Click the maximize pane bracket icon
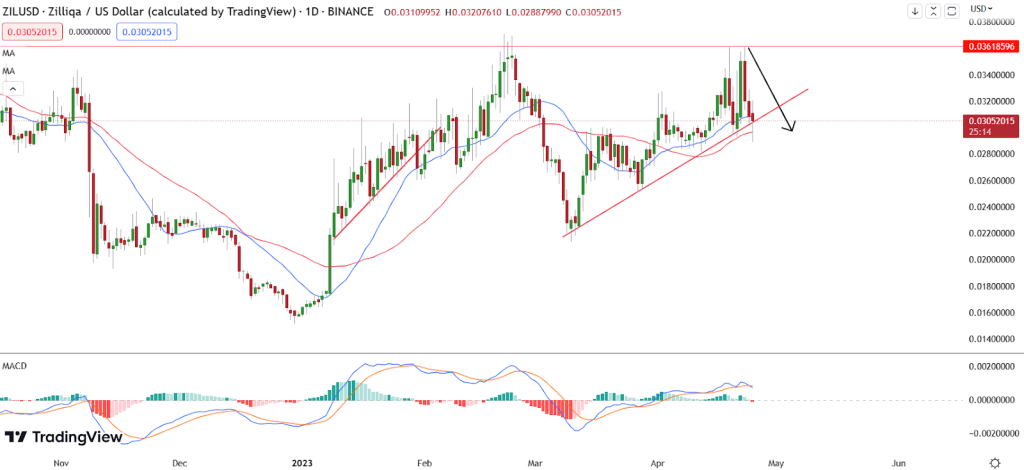This screenshot has width=1024, height=470. (x=952, y=11)
